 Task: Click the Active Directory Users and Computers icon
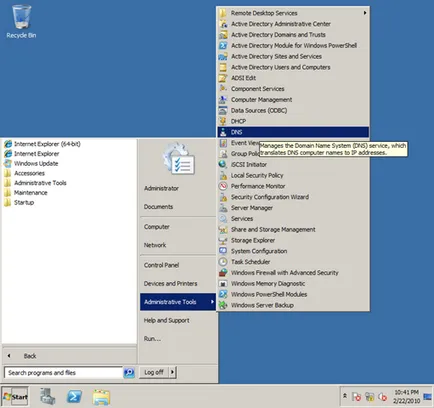(223, 67)
